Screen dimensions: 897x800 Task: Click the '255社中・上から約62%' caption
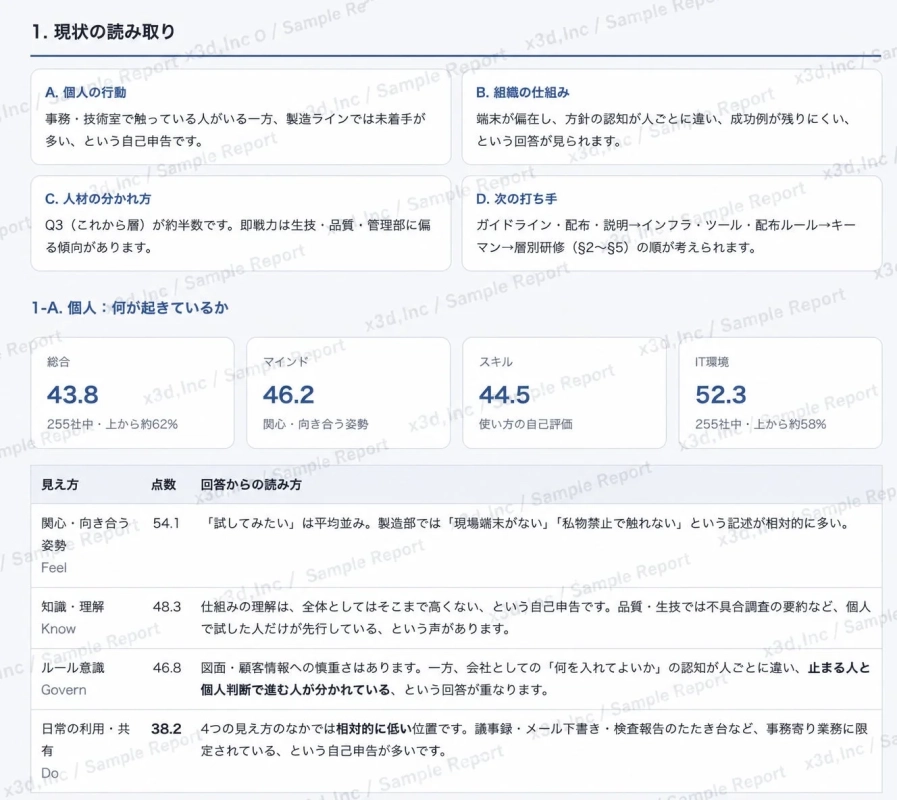point(112,424)
